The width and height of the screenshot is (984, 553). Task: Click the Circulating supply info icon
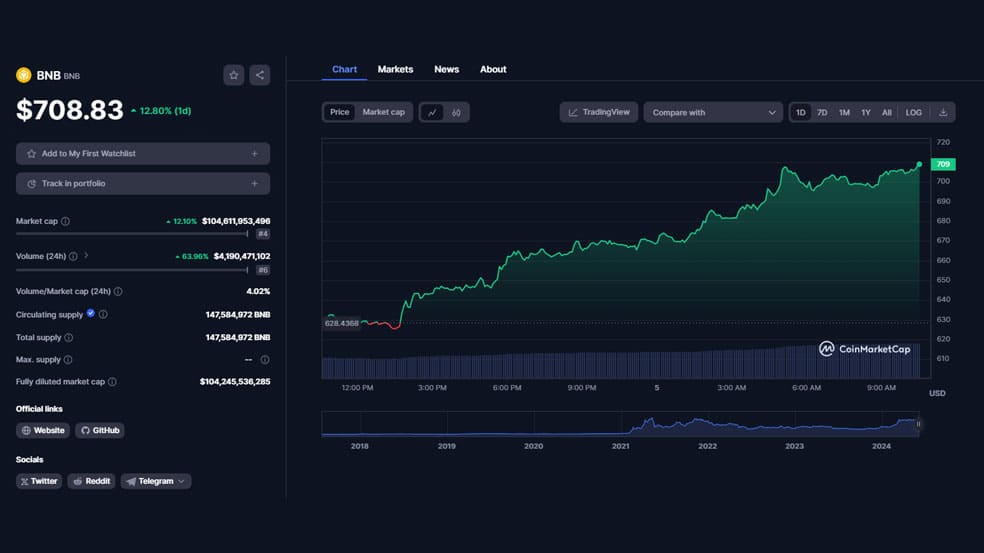click(x=103, y=314)
